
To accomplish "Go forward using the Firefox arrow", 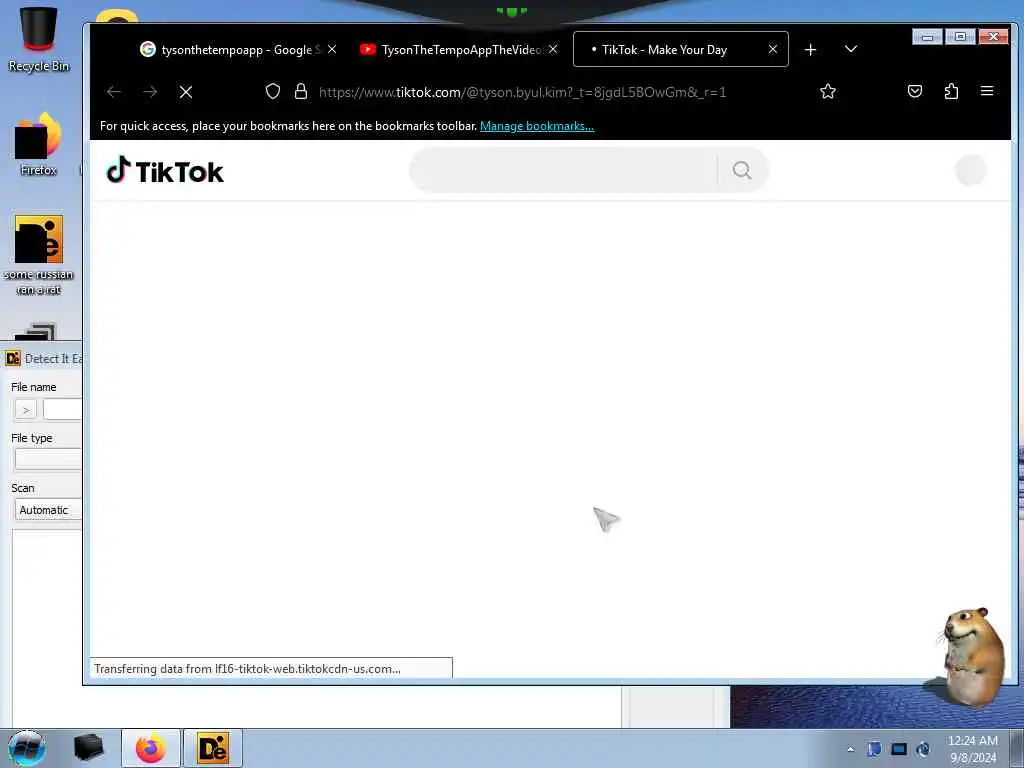I will tap(150, 92).
